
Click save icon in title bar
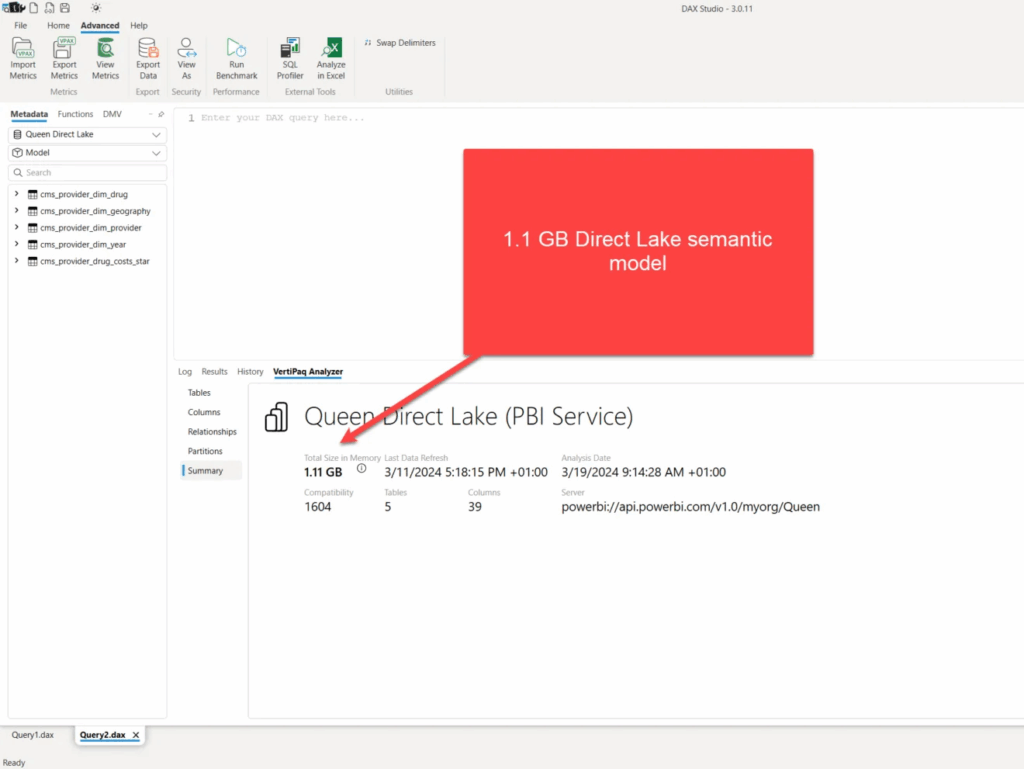point(65,8)
